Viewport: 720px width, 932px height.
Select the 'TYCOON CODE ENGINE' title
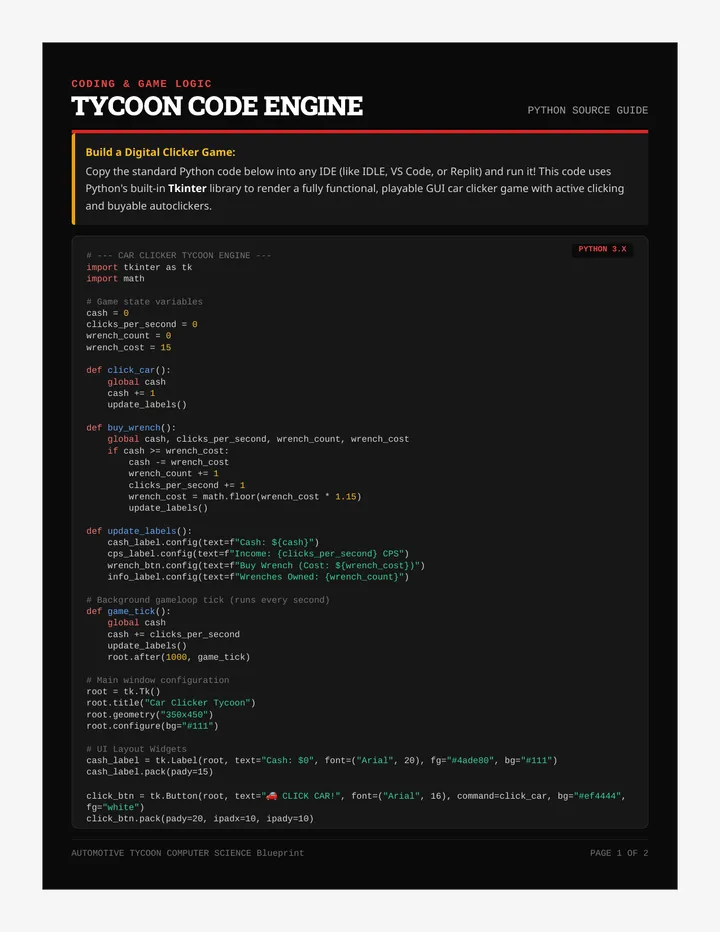[x=217, y=106]
